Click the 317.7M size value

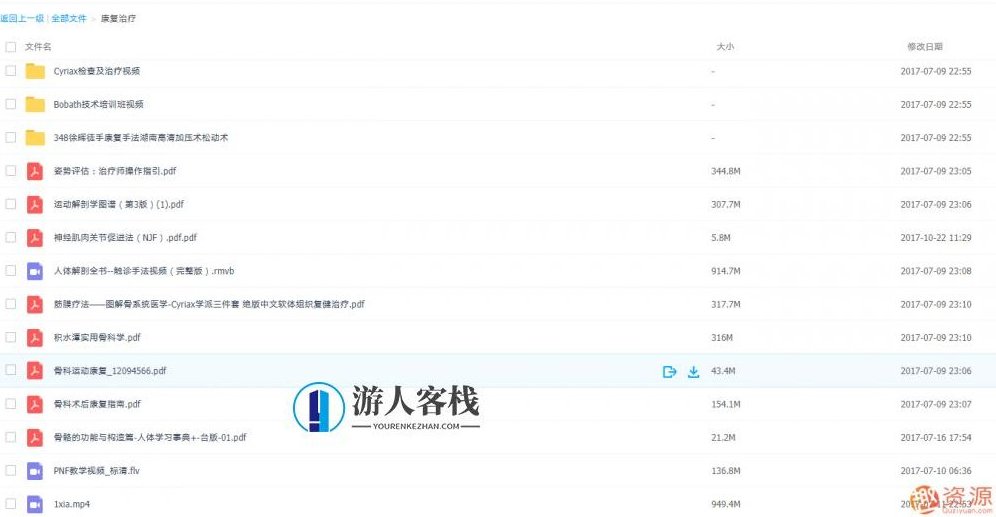coord(726,304)
